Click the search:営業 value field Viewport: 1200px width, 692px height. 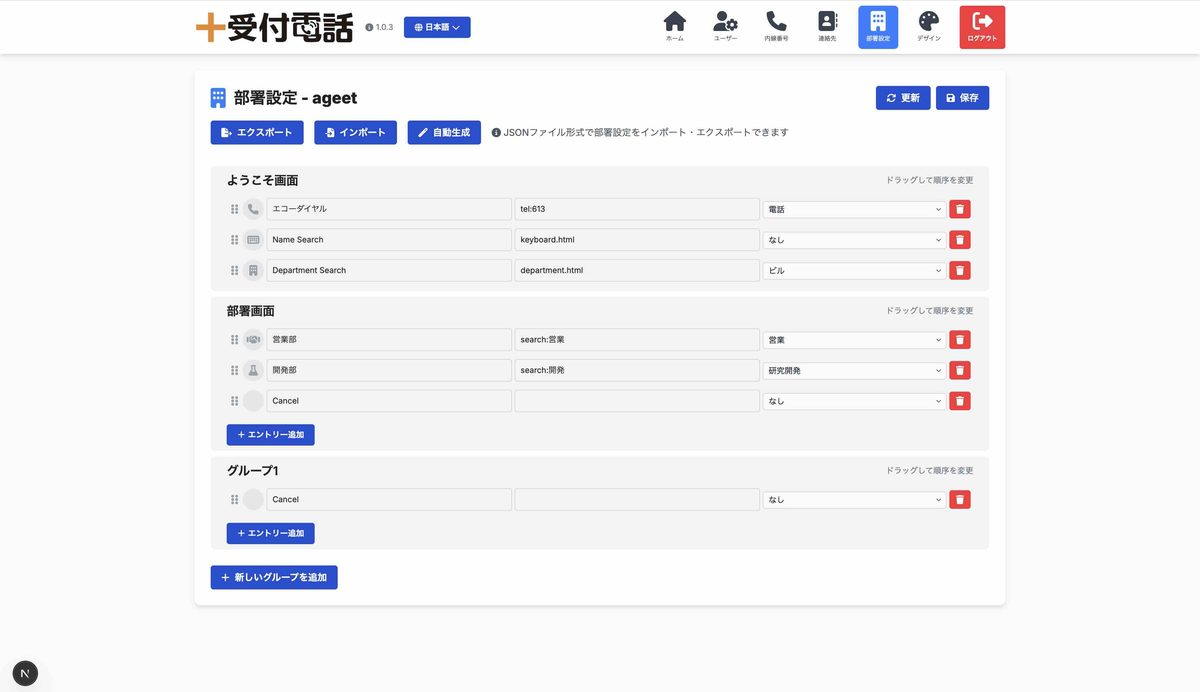[637, 340]
